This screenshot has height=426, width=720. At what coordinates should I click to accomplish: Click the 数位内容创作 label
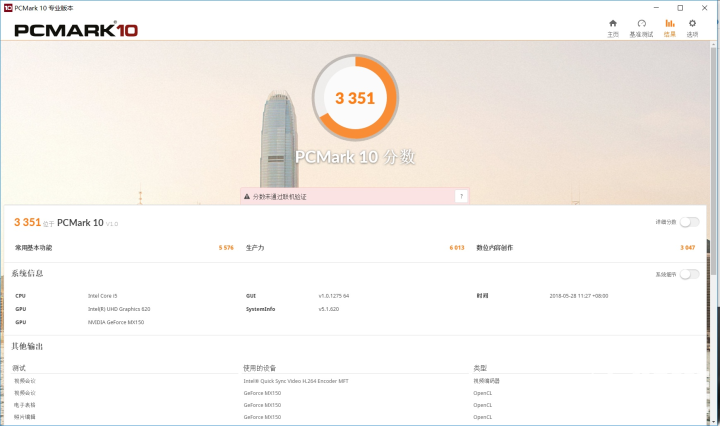pyautogui.click(x=495, y=248)
